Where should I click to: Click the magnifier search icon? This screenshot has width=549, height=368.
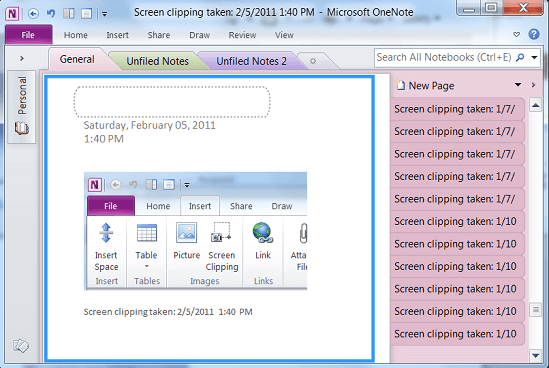pos(521,57)
